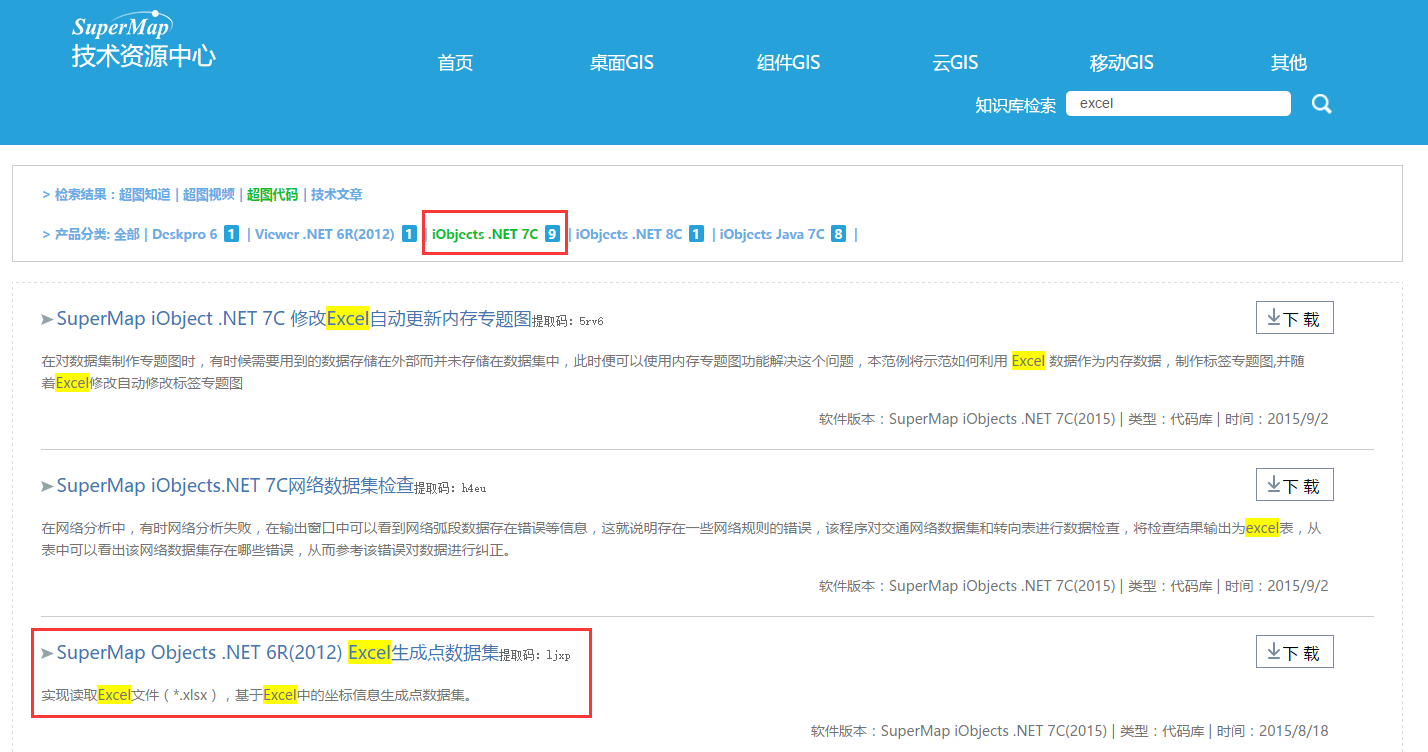Viewport: 1428px width, 752px height.
Task: Filter product category by 全部
Action: [x=127, y=234]
